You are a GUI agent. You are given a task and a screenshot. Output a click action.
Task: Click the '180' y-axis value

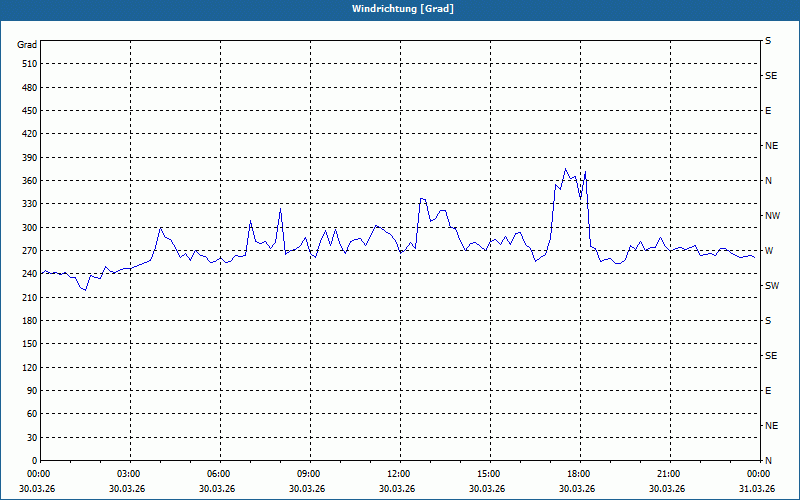pos(30,321)
